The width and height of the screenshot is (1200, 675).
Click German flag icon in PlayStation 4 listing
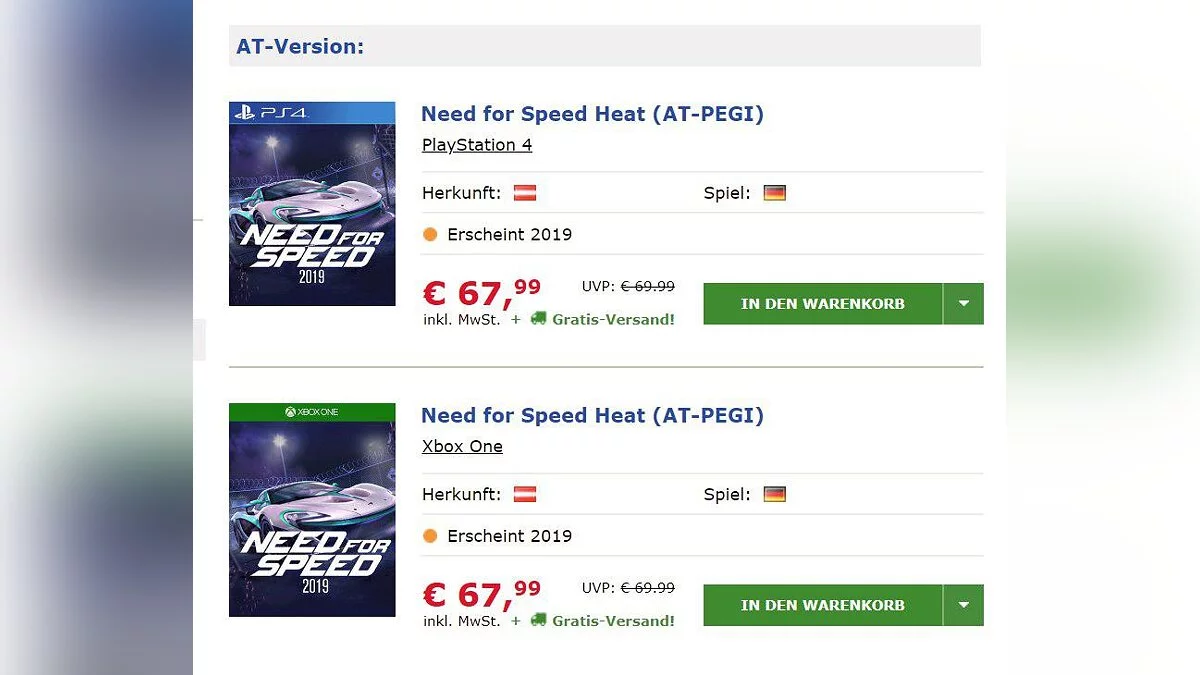tap(774, 193)
